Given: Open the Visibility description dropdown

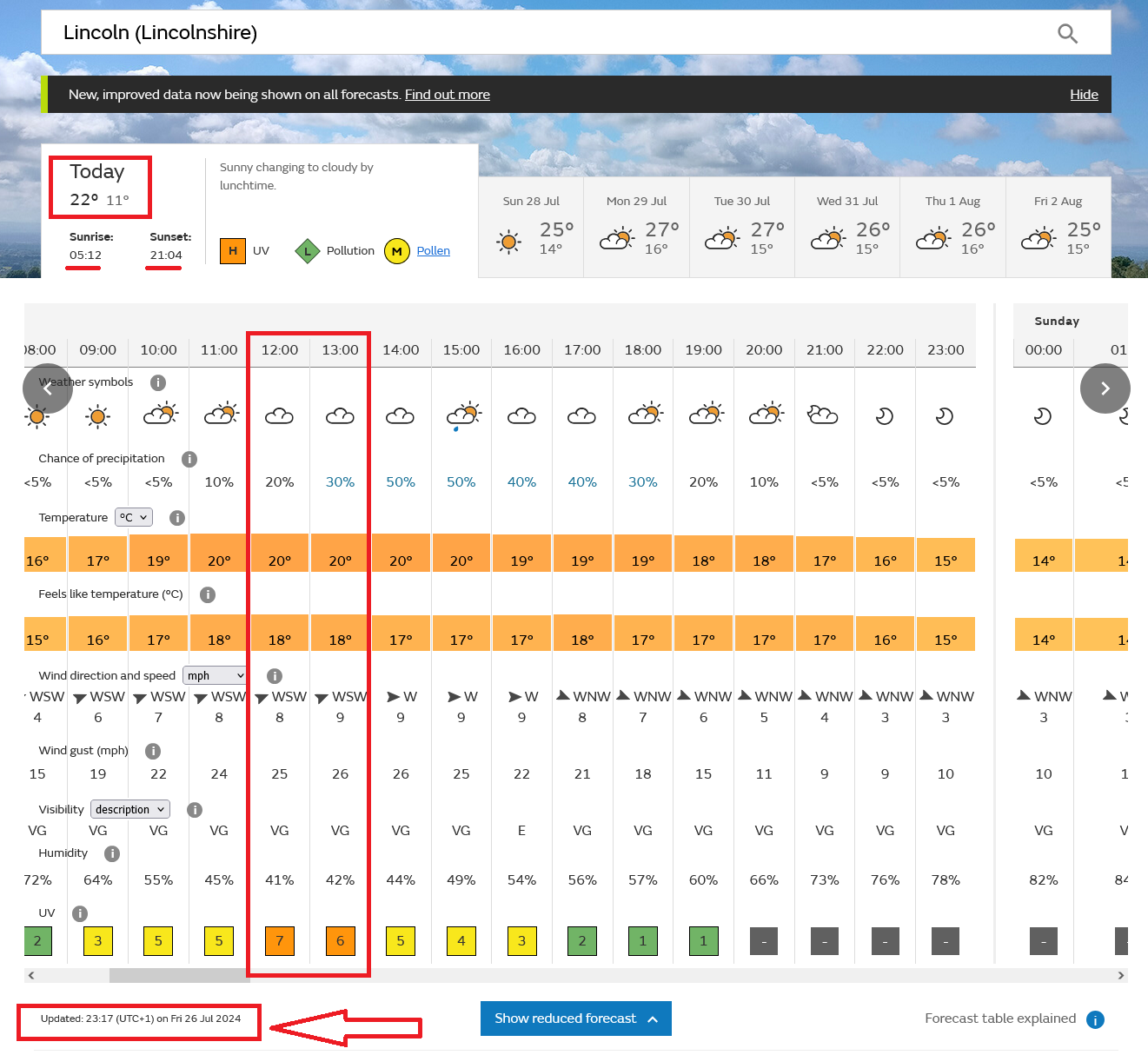Looking at the screenshot, I should (131, 809).
